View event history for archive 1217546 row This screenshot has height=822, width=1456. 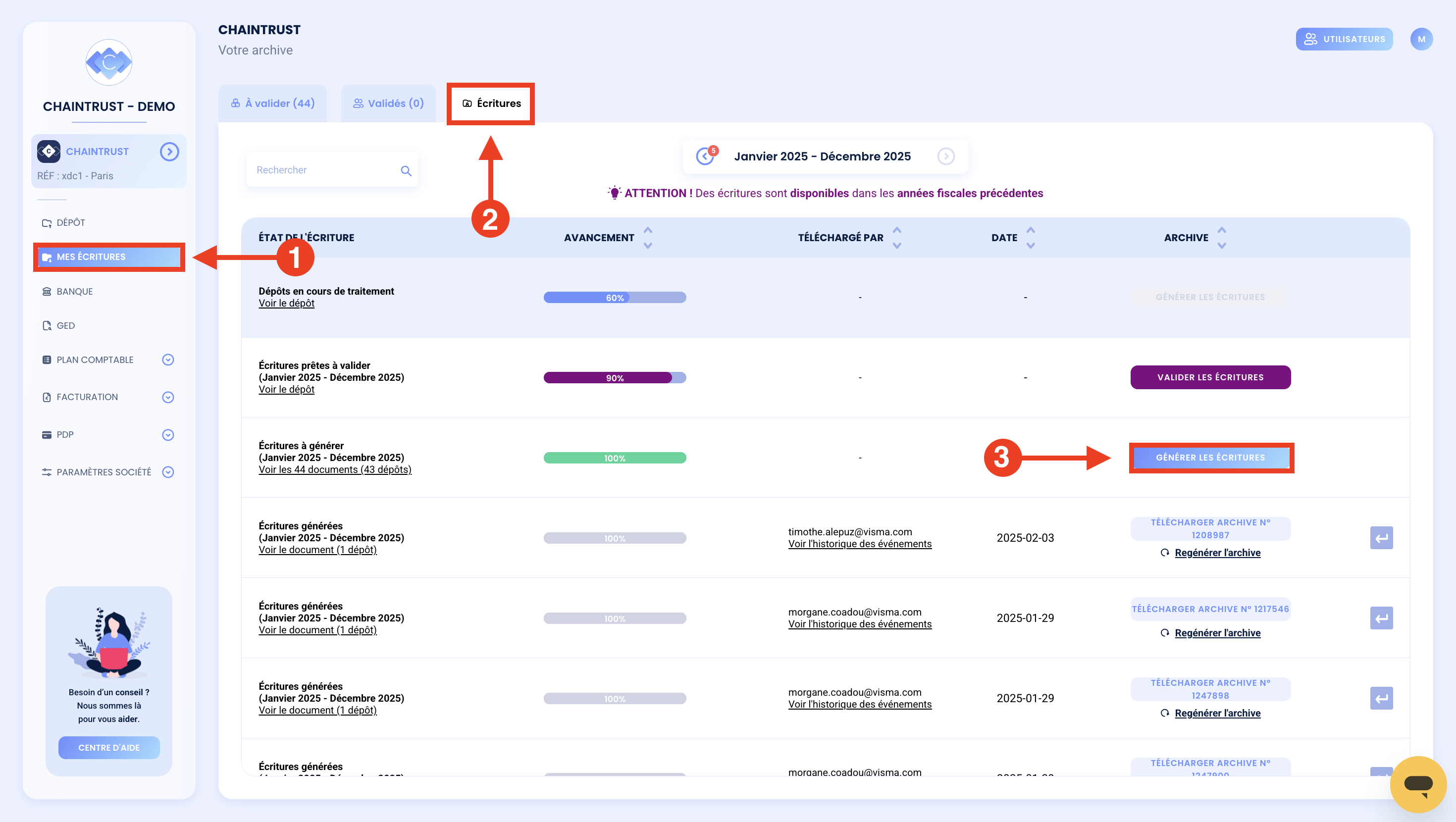860,624
